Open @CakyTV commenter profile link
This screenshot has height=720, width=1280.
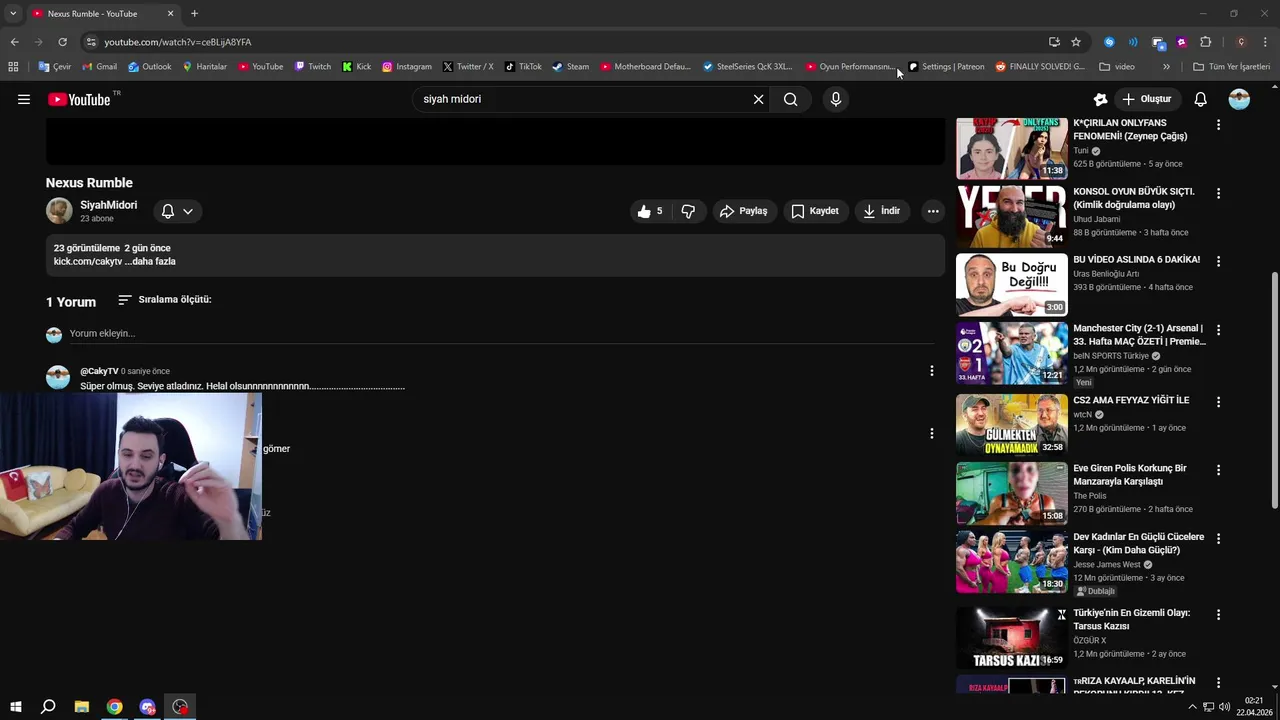99,371
